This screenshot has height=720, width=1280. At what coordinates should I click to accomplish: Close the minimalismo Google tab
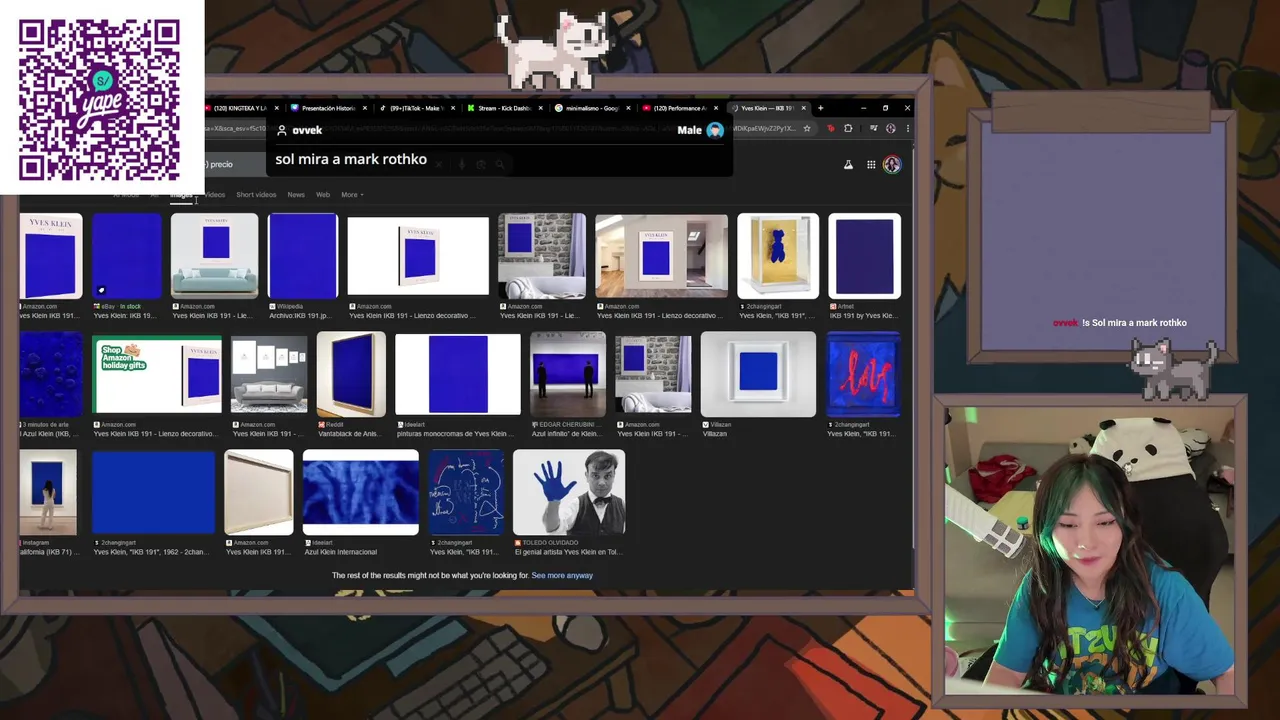[x=628, y=108]
